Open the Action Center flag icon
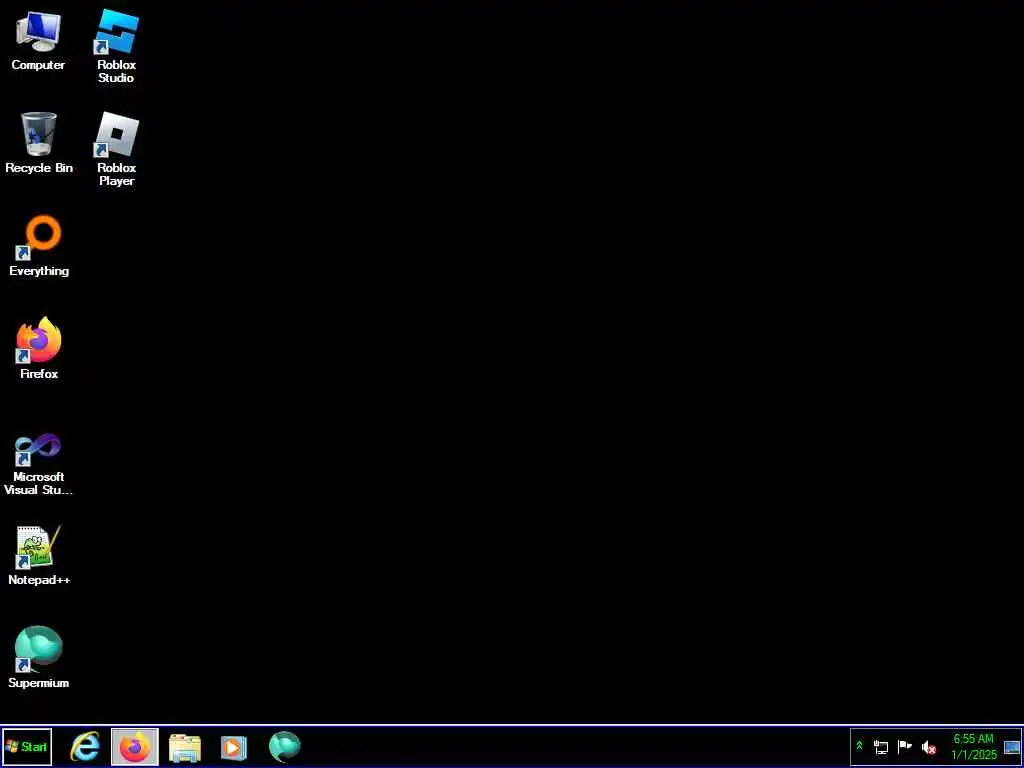The height and width of the screenshot is (768, 1024). click(x=904, y=746)
